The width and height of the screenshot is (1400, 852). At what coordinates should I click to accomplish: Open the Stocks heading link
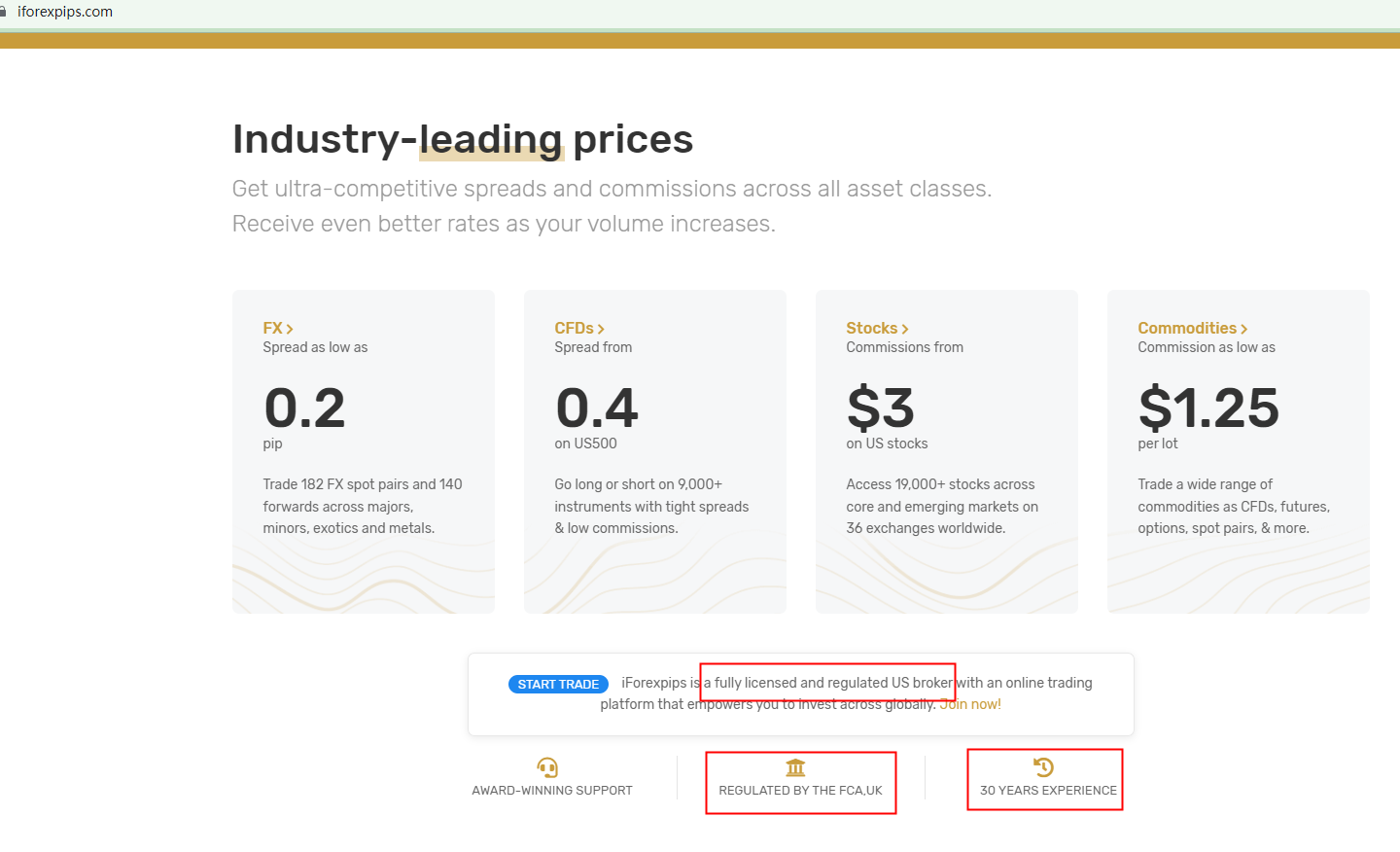tap(871, 329)
